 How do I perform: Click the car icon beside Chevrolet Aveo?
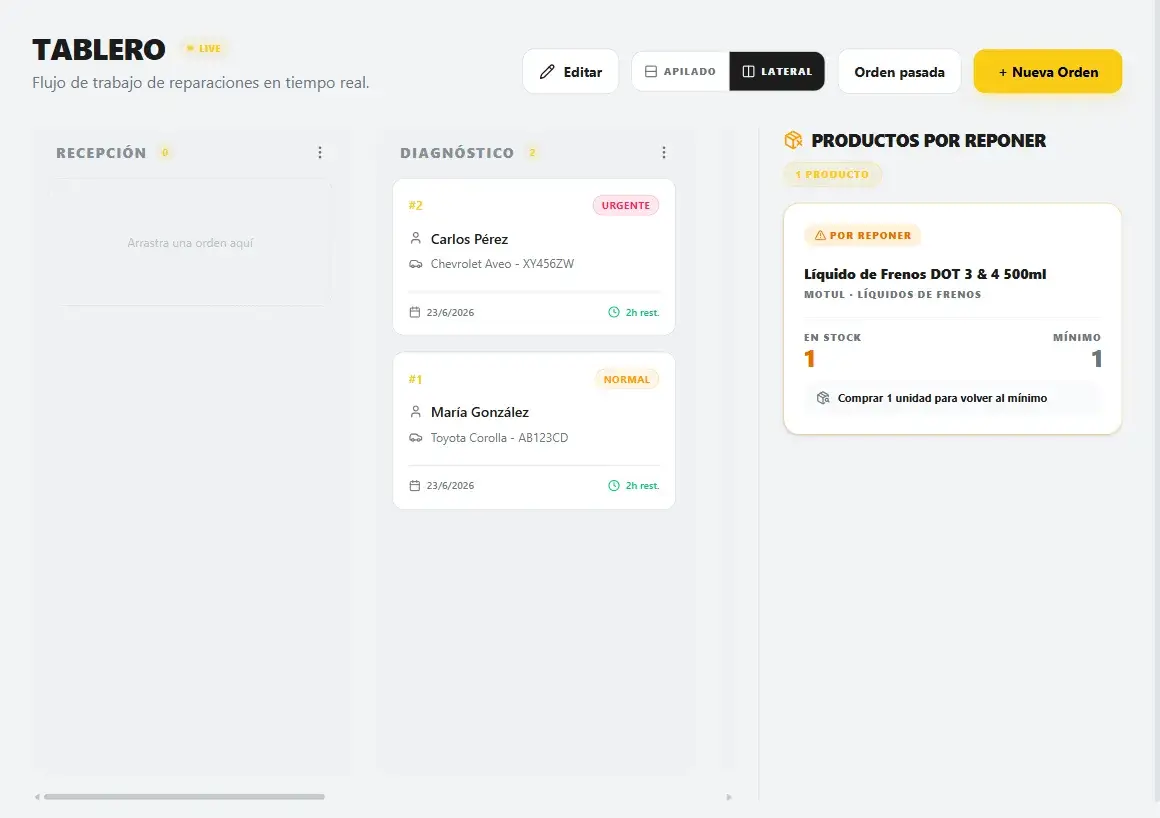416,264
